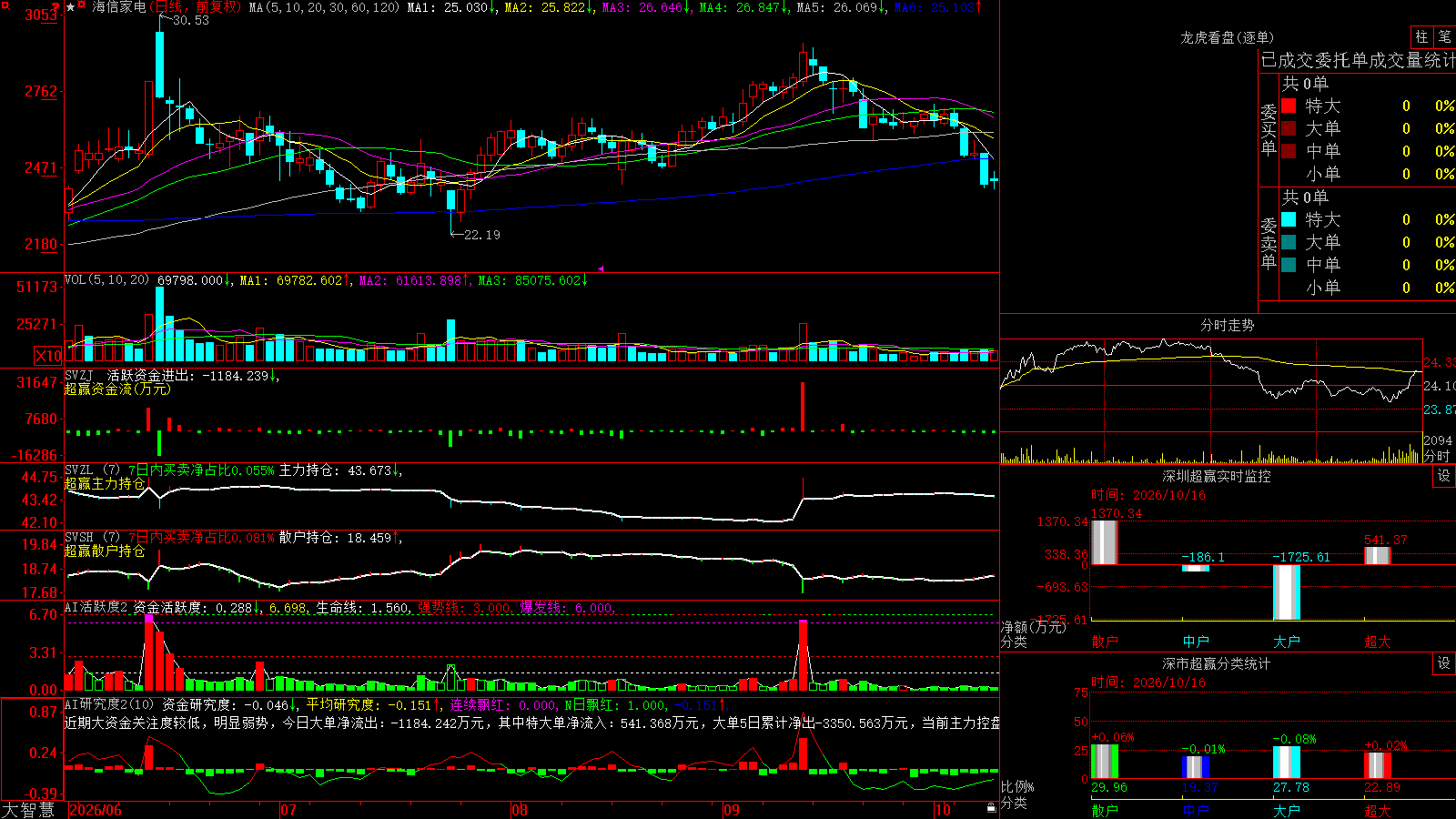Click the 22.19 low price annotation
The width and height of the screenshot is (1456, 819).
click(482, 235)
